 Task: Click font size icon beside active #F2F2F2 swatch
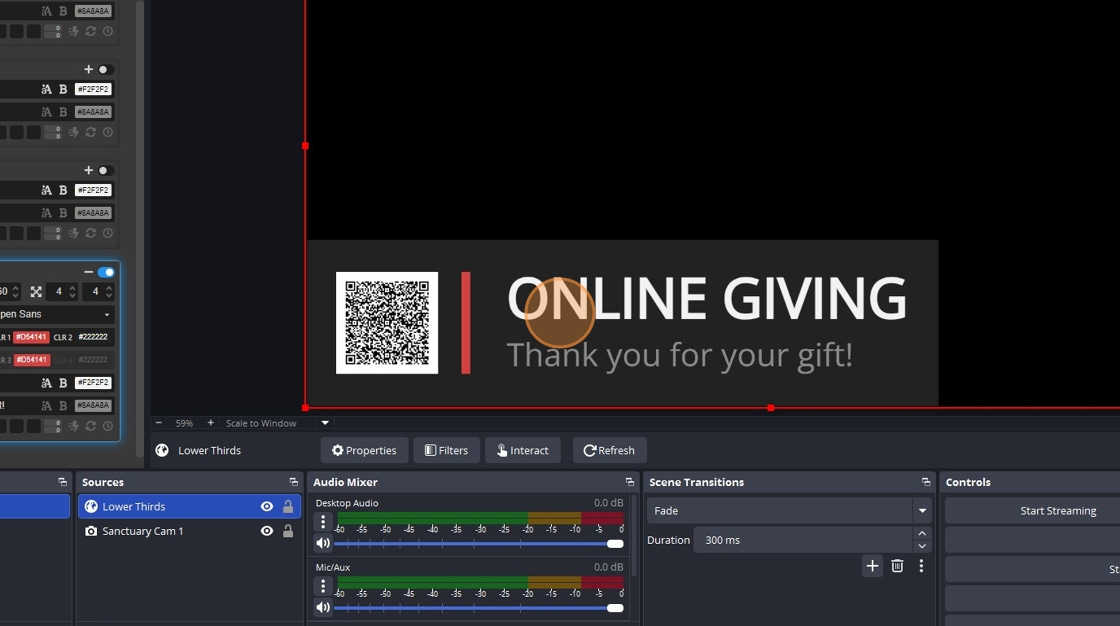click(46, 383)
